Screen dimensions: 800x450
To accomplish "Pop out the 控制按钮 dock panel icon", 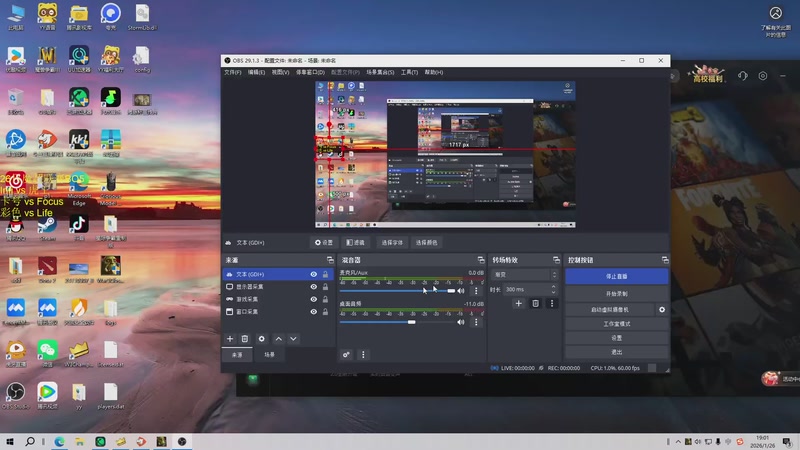I will (x=665, y=260).
